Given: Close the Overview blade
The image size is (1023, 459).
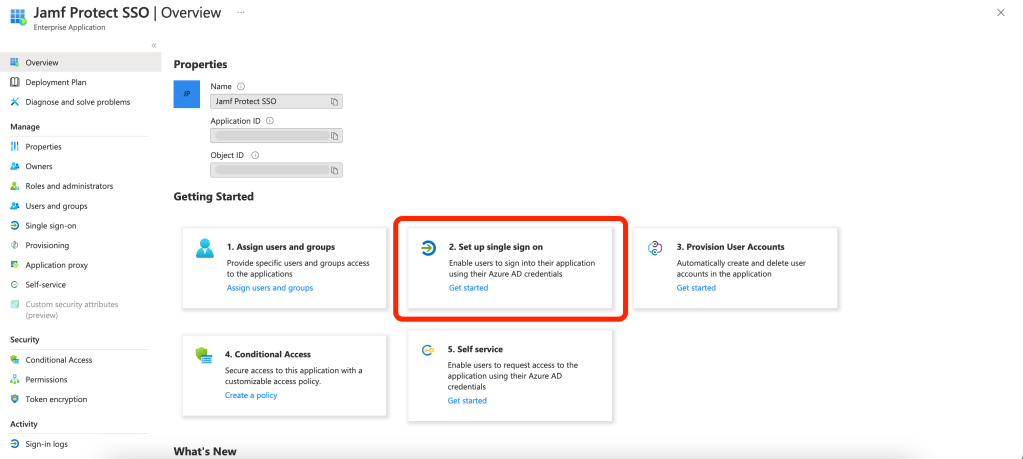Looking at the screenshot, I should pyautogui.click(x=1001, y=12).
